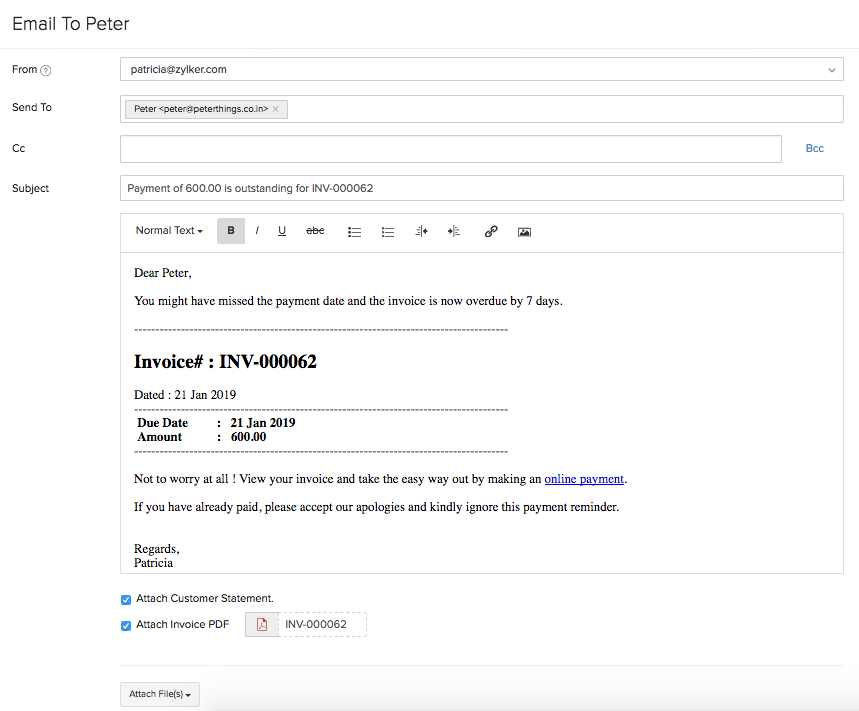Show the Bcc field
The image size is (859, 711).
(x=814, y=147)
